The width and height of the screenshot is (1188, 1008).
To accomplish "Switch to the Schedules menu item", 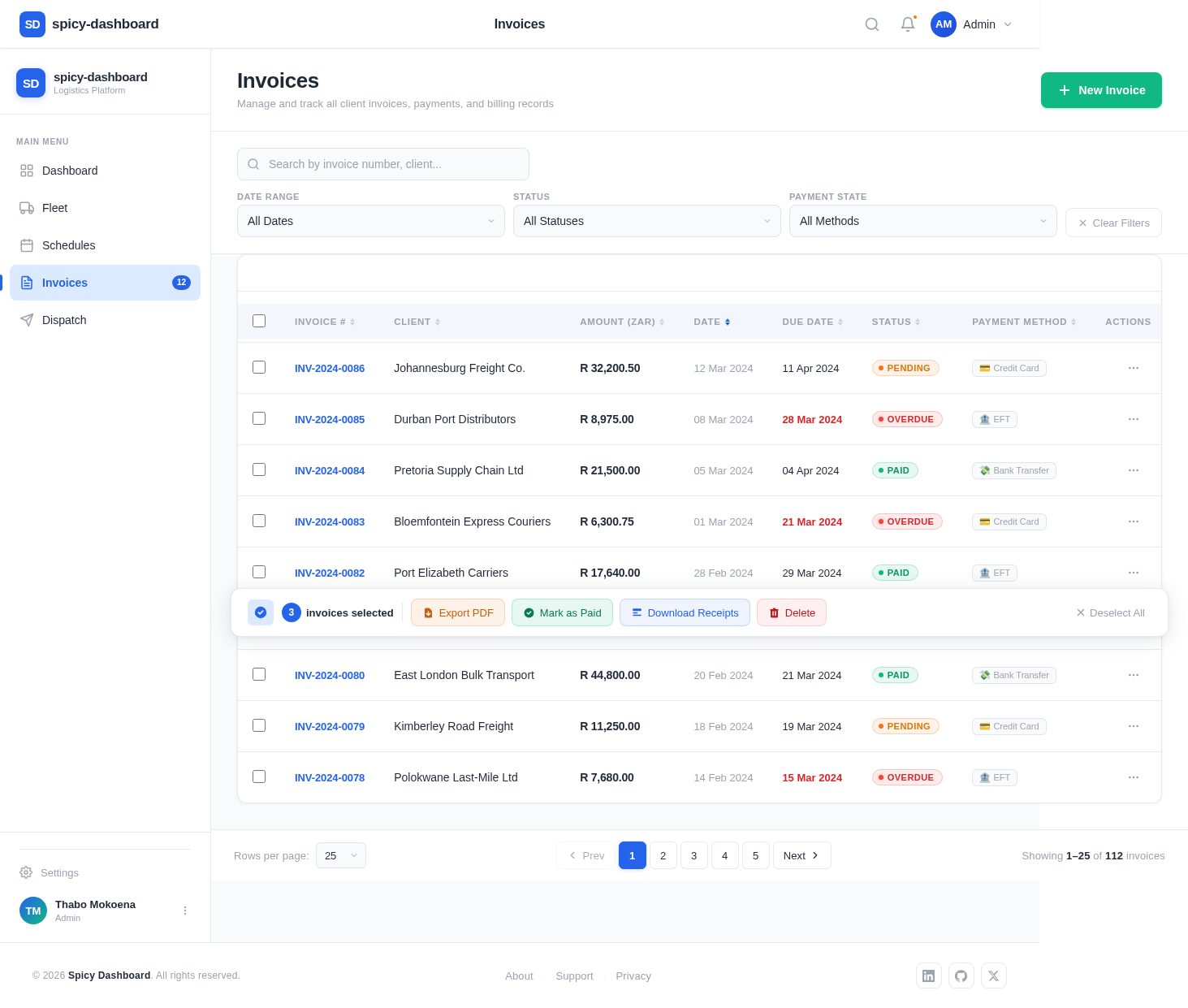I will point(68,245).
